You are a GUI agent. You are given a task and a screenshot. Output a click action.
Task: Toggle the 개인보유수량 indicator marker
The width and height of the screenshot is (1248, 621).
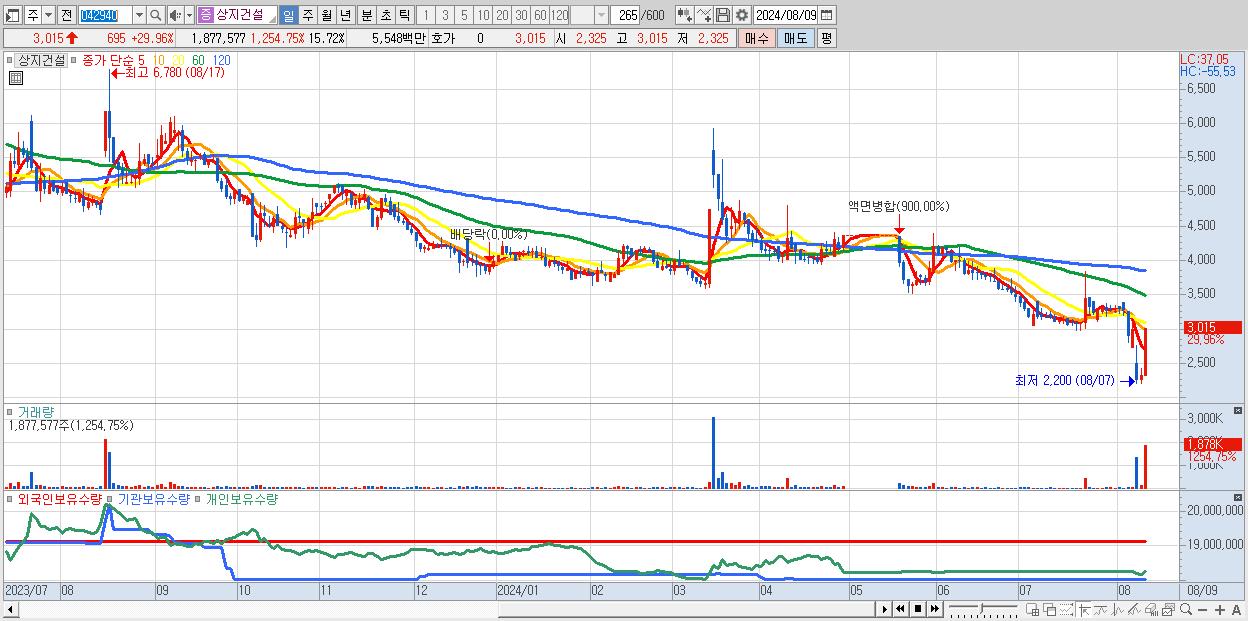[x=198, y=498]
